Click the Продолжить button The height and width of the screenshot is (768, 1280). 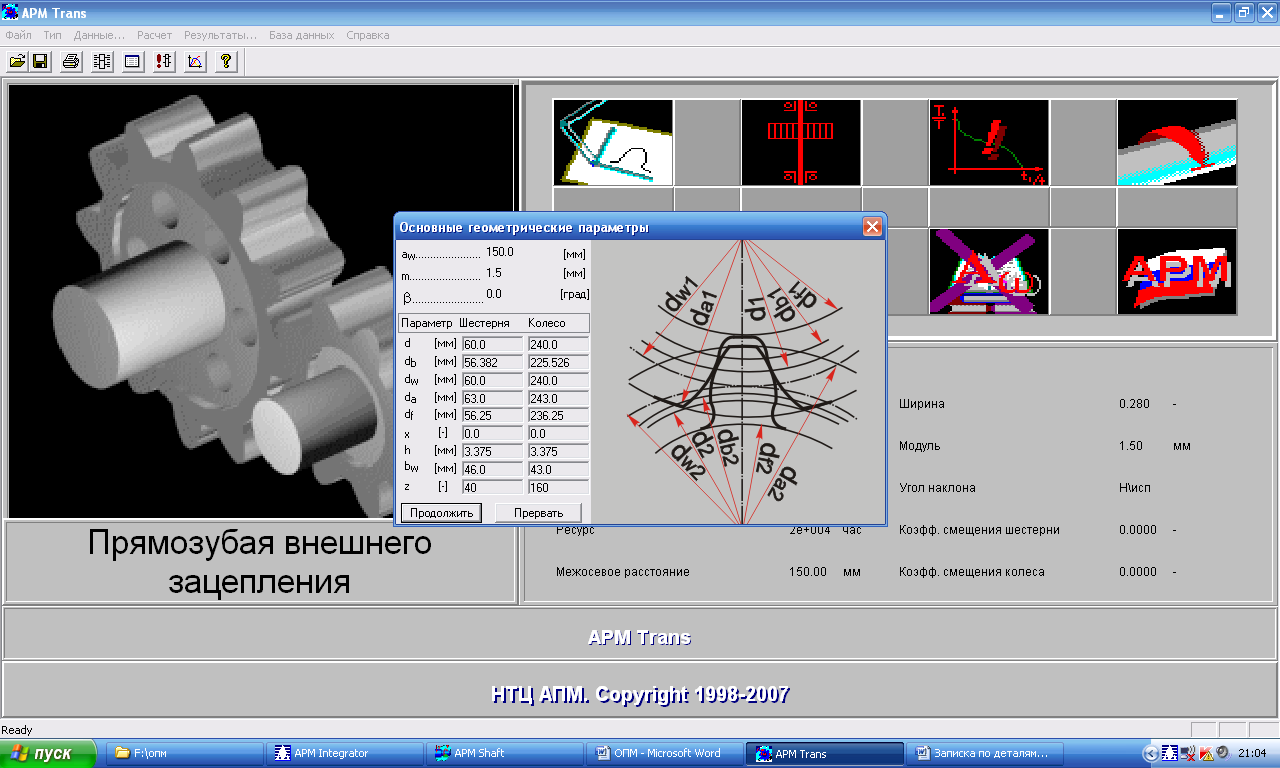coord(441,513)
